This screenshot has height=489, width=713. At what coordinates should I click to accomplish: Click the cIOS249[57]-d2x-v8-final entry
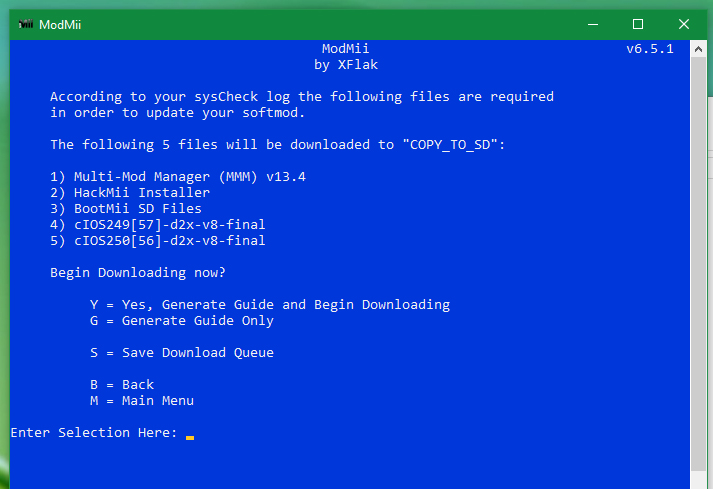158,224
